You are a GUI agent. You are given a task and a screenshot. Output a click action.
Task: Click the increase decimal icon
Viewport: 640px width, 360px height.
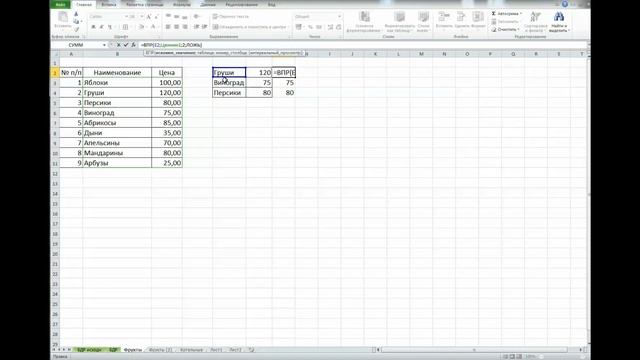pyautogui.click(x=330, y=27)
